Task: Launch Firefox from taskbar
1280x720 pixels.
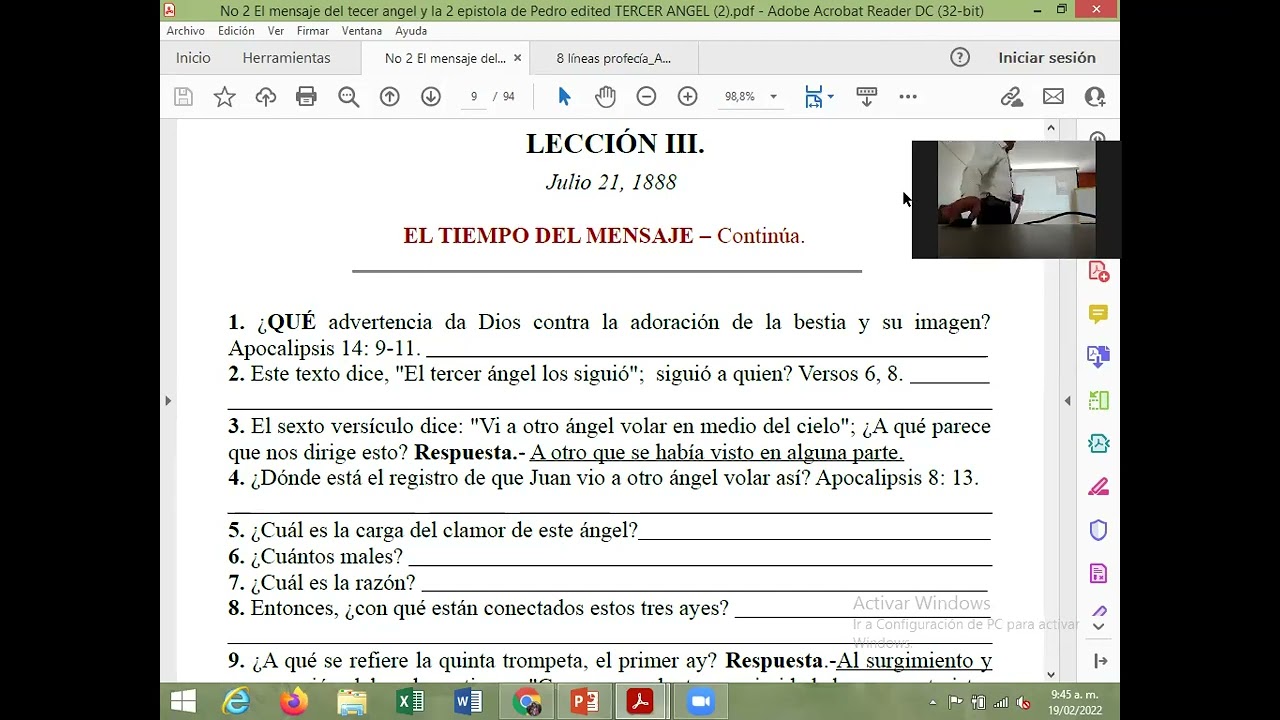Action: pyautogui.click(x=294, y=702)
